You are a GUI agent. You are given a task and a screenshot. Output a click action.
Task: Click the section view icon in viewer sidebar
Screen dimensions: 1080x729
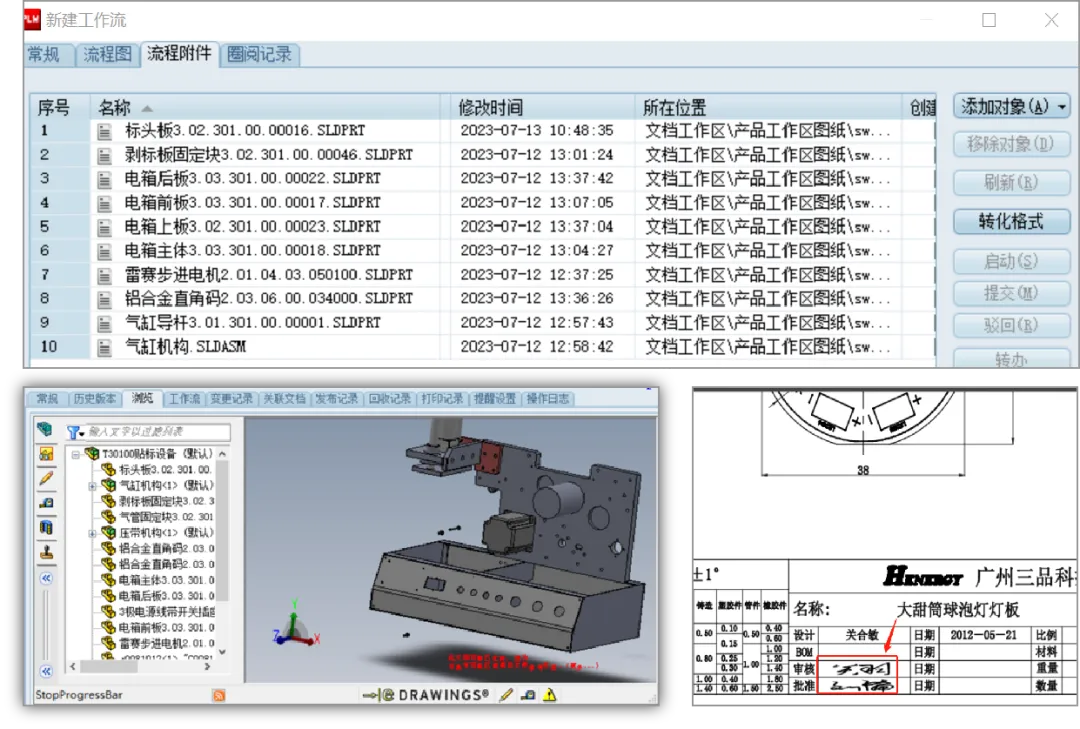pyautogui.click(x=46, y=526)
